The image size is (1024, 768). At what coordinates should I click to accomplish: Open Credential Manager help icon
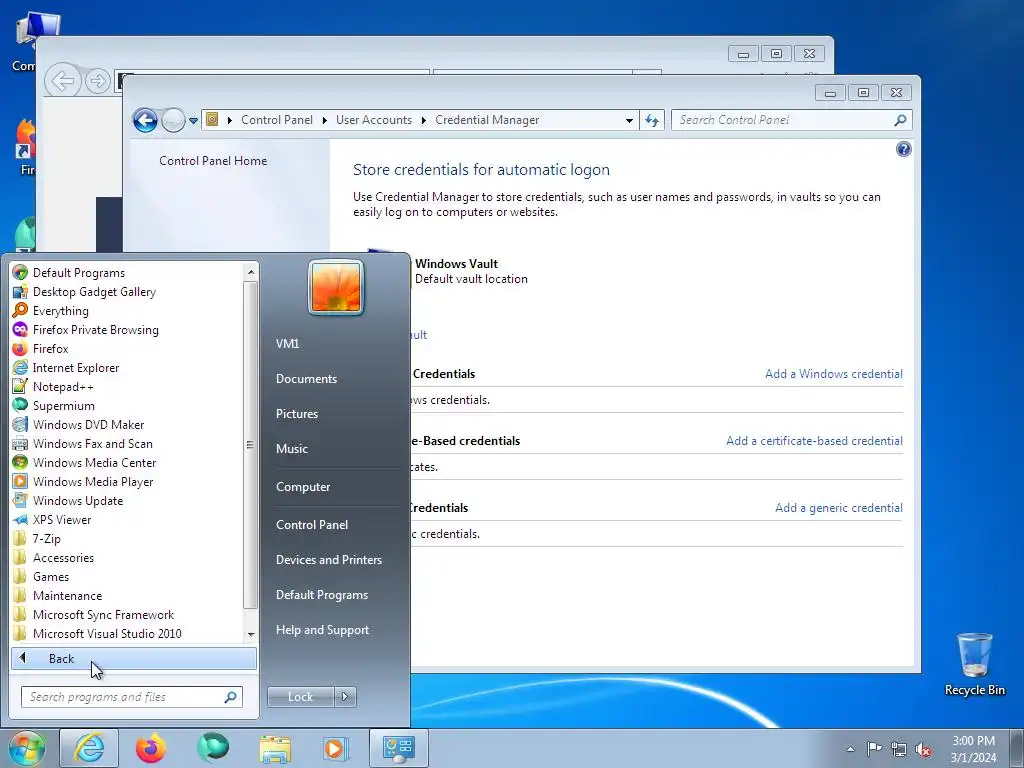point(903,149)
